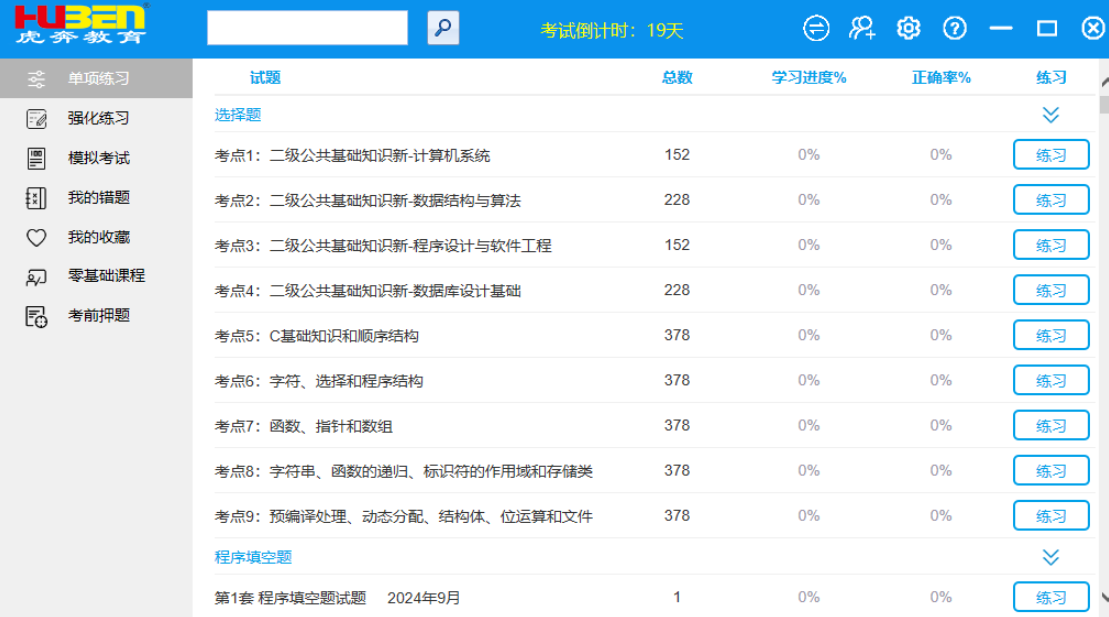1109x617 pixels.
Task: Open the add user account icon
Action: (862, 28)
